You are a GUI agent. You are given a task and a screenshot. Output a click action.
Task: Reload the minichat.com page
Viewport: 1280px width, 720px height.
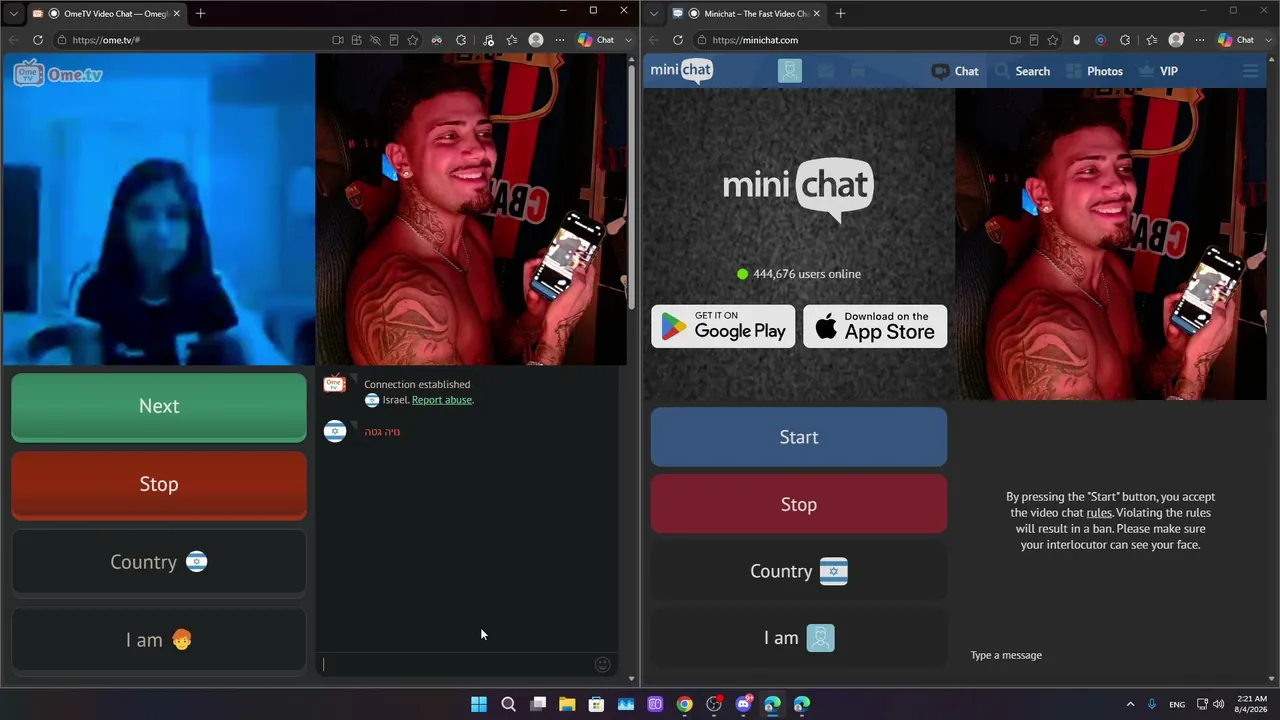click(x=678, y=40)
